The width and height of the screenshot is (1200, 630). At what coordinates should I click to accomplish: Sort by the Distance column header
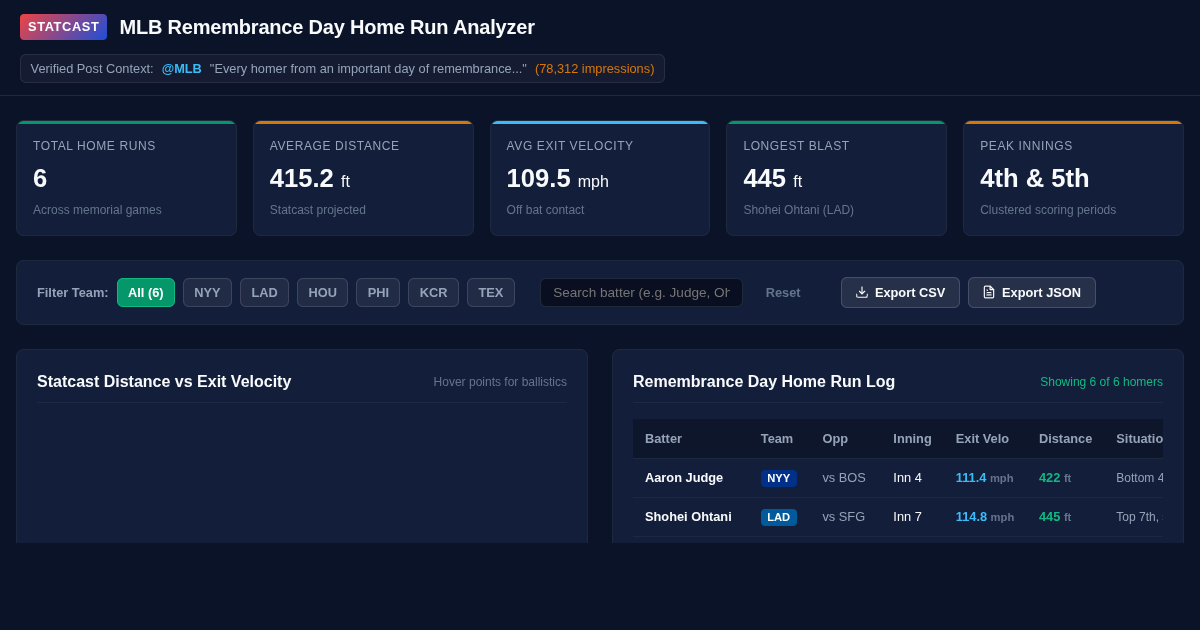[1065, 438]
